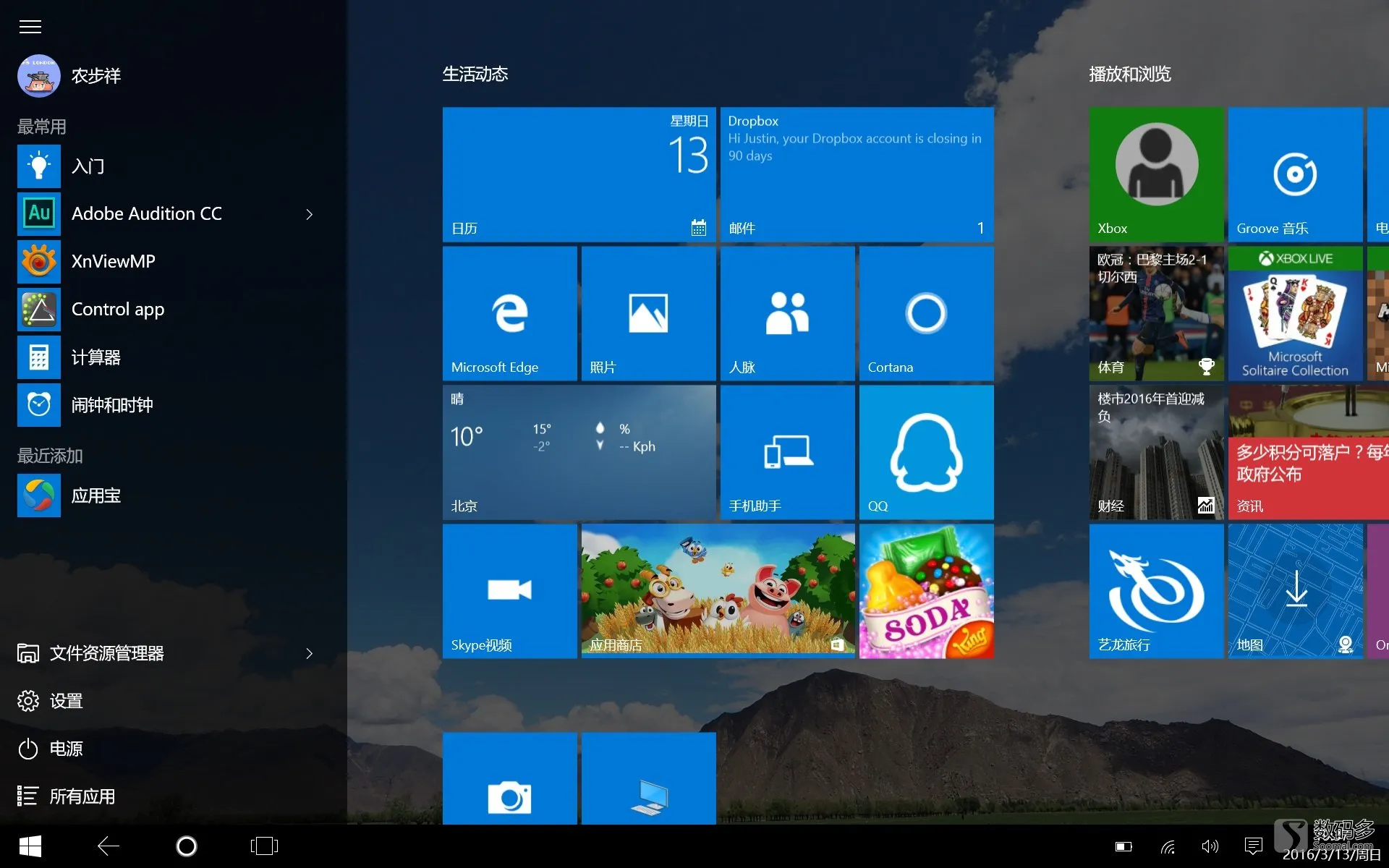Open the hamburger menu at top

pos(30,27)
